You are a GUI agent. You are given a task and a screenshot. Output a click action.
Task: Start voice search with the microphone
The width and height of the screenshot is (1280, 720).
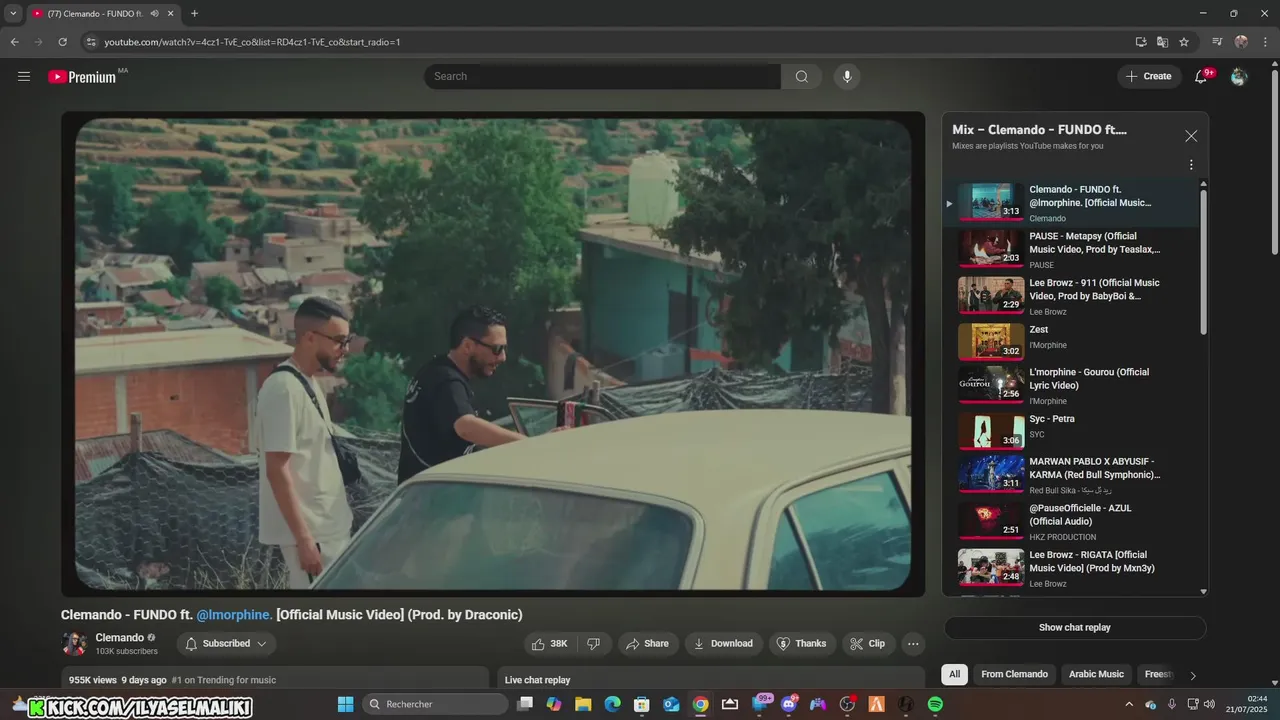point(847,76)
